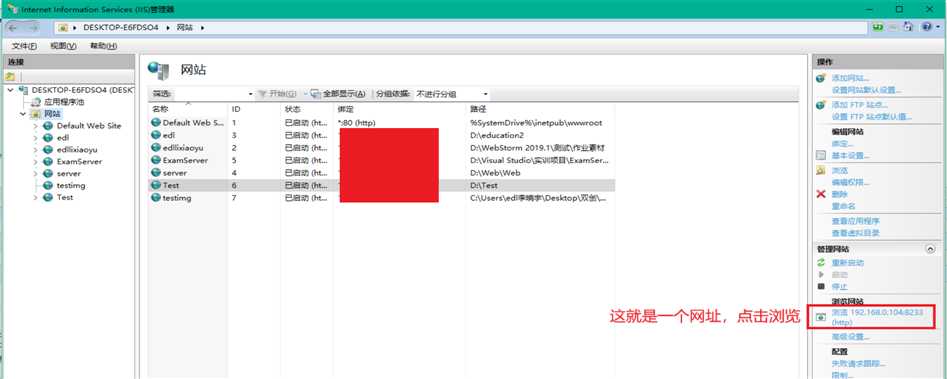Select testimg row name in sites list

click(x=177, y=198)
